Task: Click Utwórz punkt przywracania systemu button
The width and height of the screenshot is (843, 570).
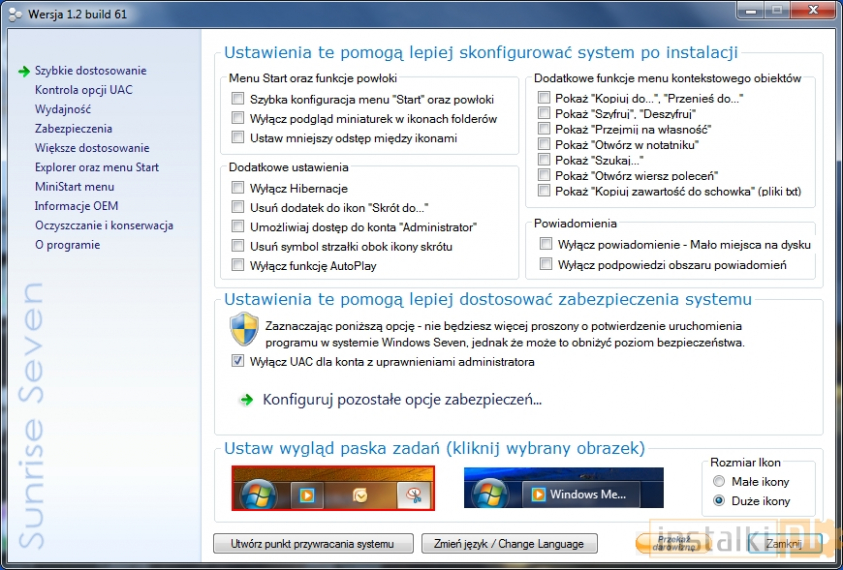Action: pos(313,544)
